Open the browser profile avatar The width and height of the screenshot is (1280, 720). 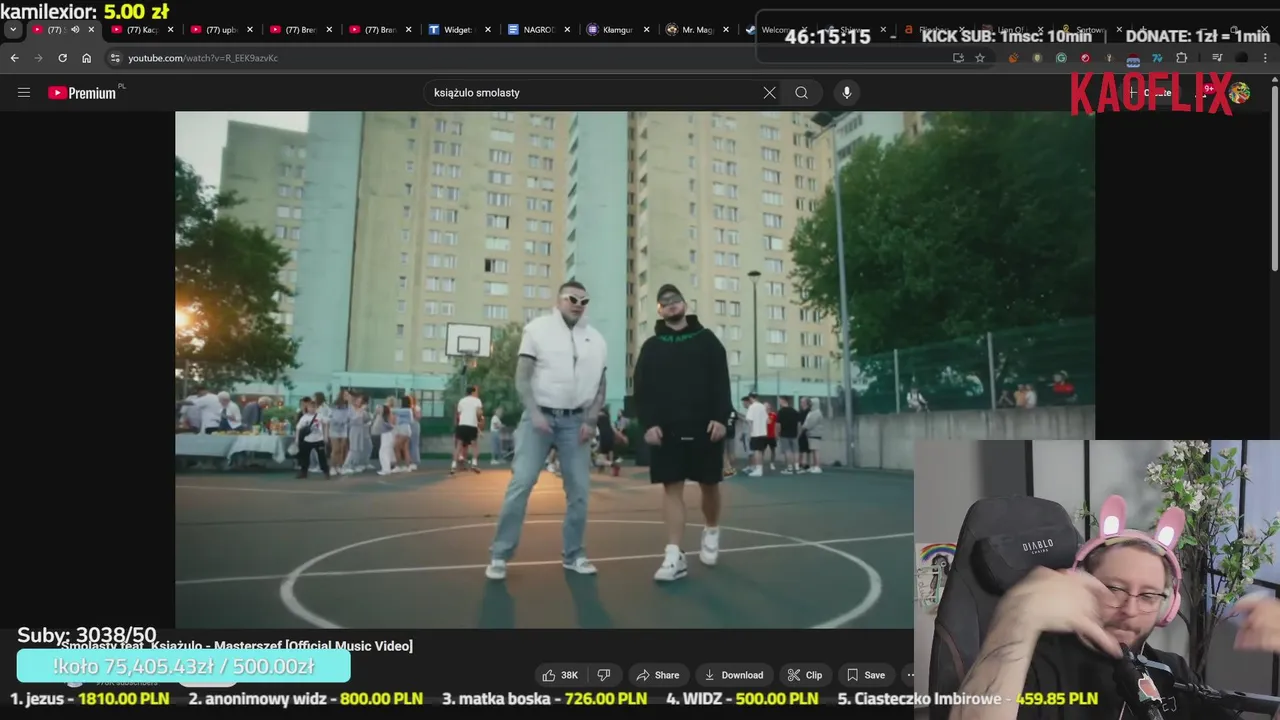click(1241, 58)
